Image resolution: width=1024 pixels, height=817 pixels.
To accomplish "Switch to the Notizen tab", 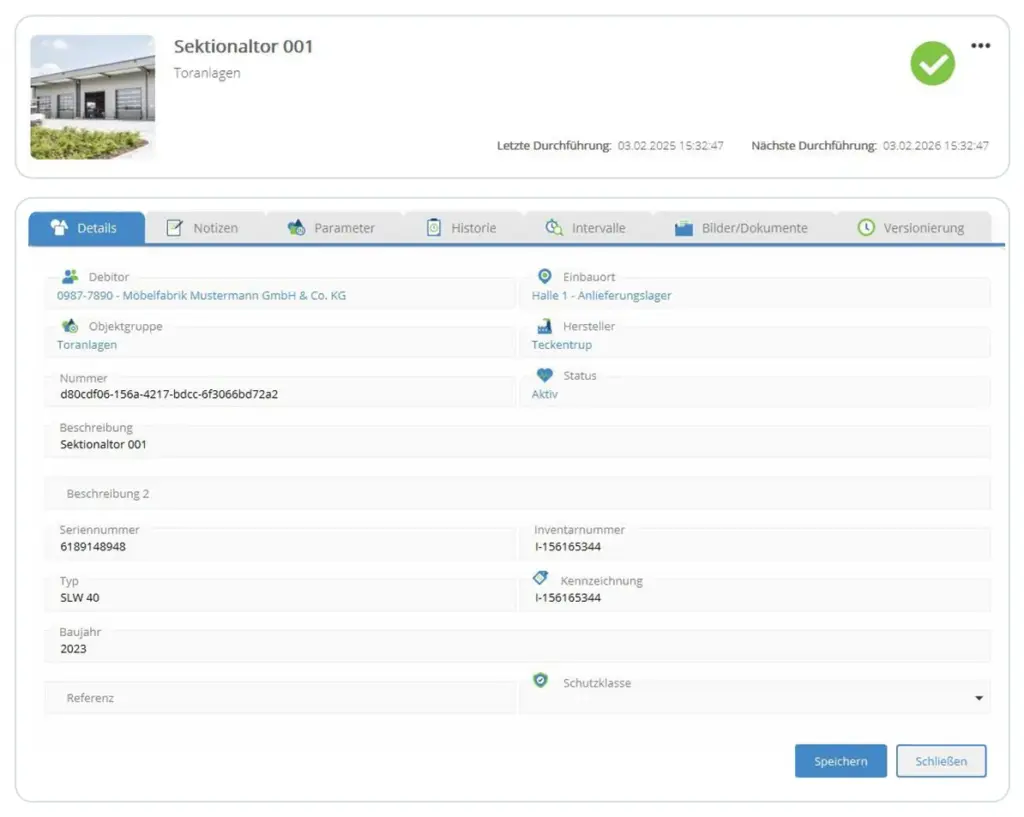I will 204,228.
